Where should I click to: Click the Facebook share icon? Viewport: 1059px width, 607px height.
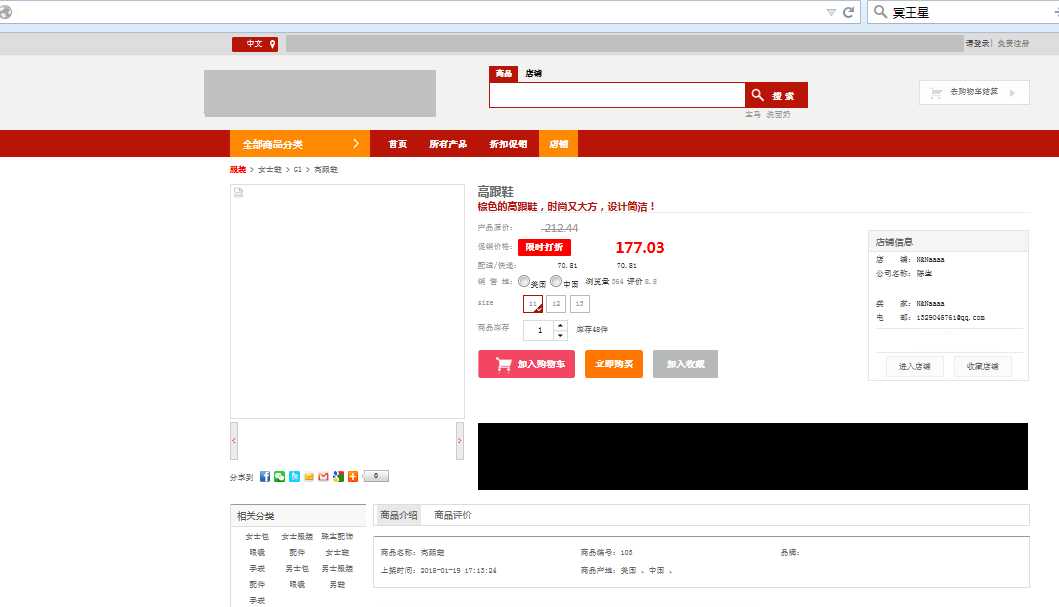tap(265, 477)
